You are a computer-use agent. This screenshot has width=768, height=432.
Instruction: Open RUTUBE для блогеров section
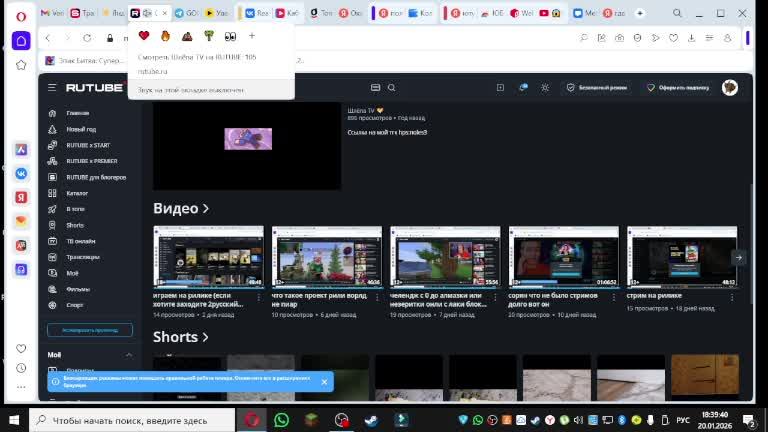(96, 177)
